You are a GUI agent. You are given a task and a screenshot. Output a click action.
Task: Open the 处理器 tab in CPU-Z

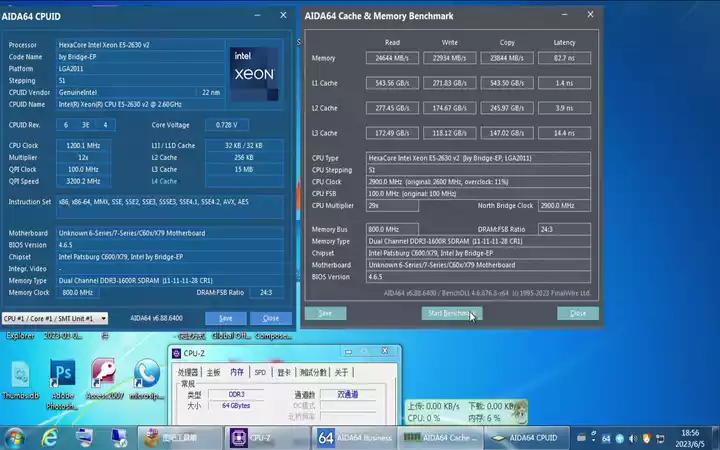tap(188, 372)
